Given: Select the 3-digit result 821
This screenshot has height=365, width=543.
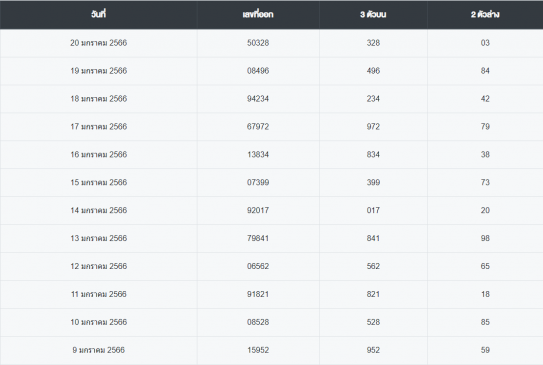Looking at the screenshot, I should click(373, 294).
